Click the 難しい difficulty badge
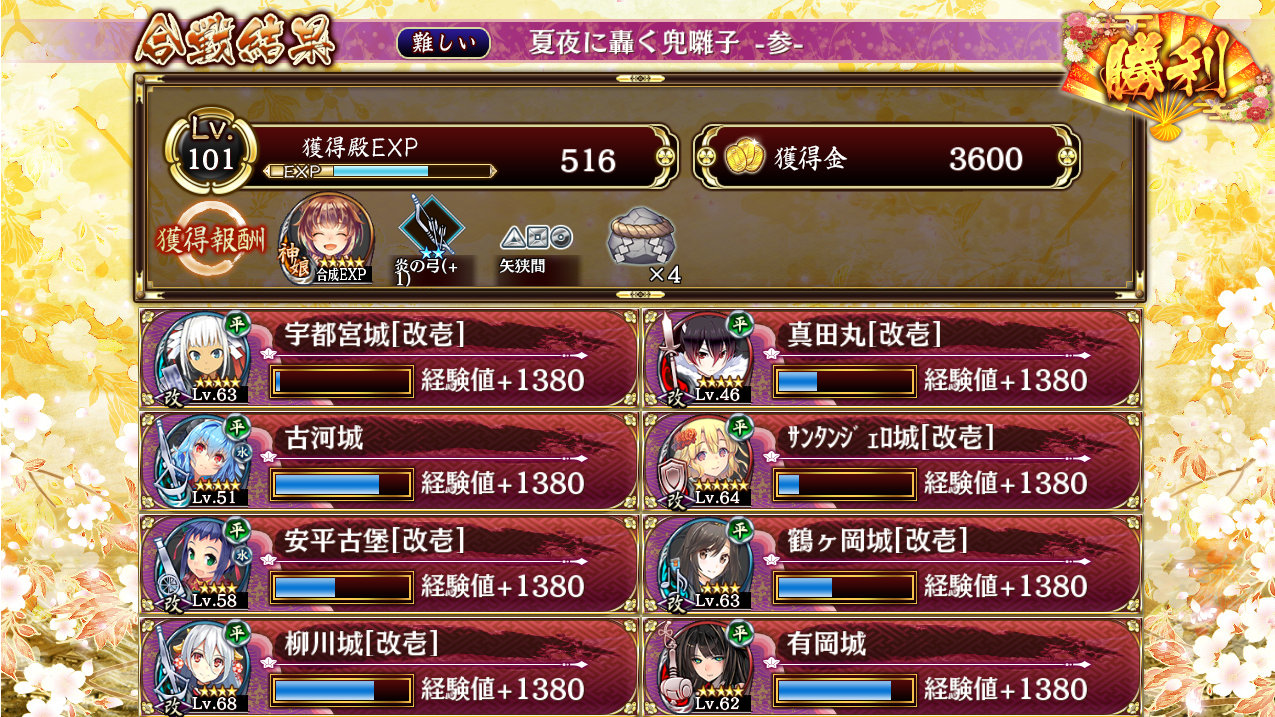 (x=443, y=43)
